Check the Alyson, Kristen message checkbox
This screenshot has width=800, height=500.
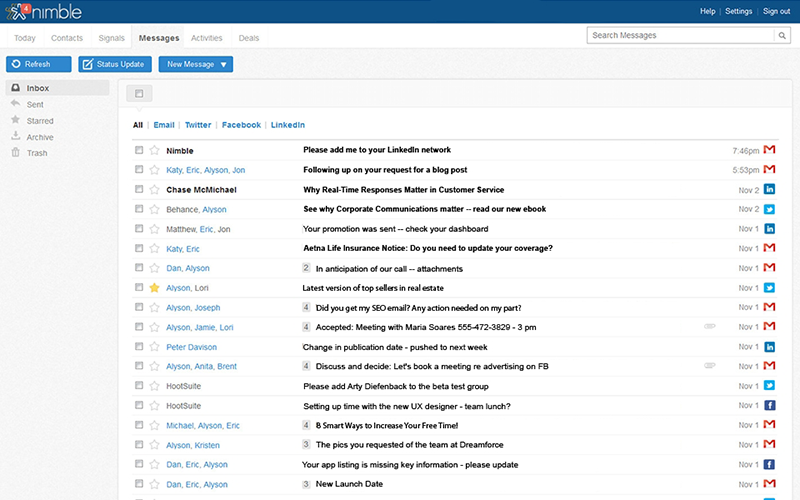(x=139, y=445)
